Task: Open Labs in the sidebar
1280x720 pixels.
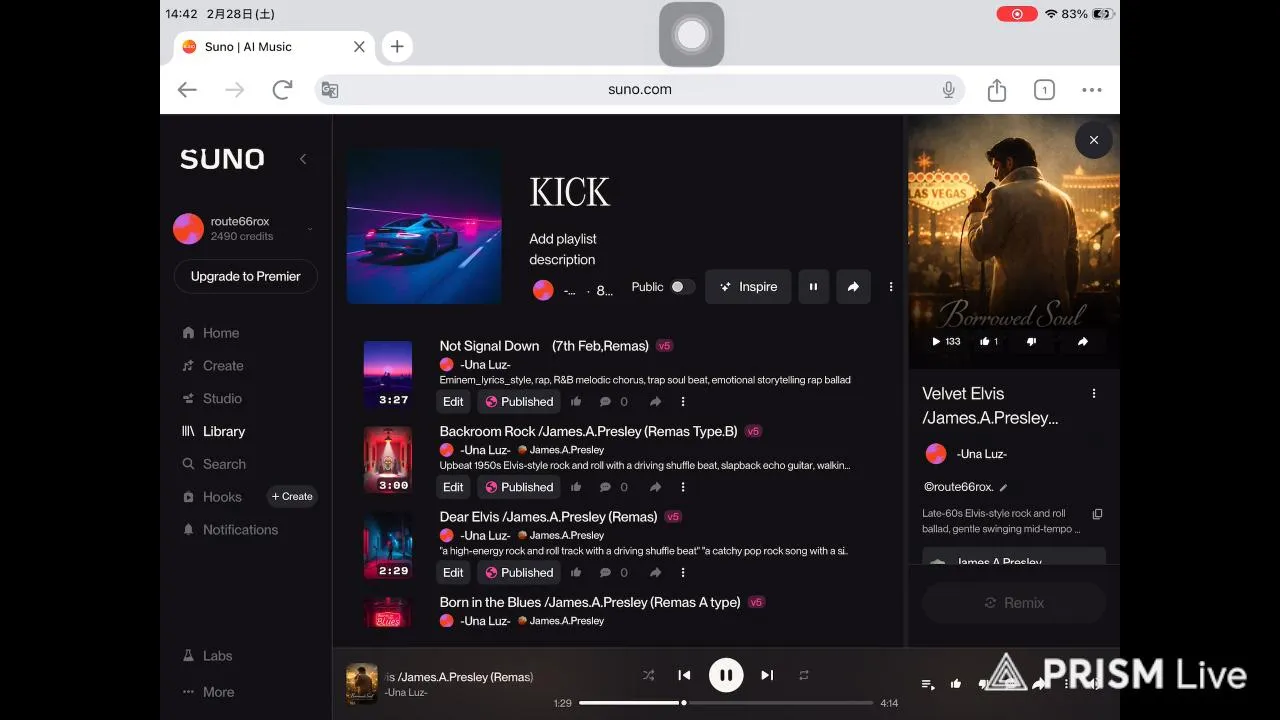Action: [208, 656]
